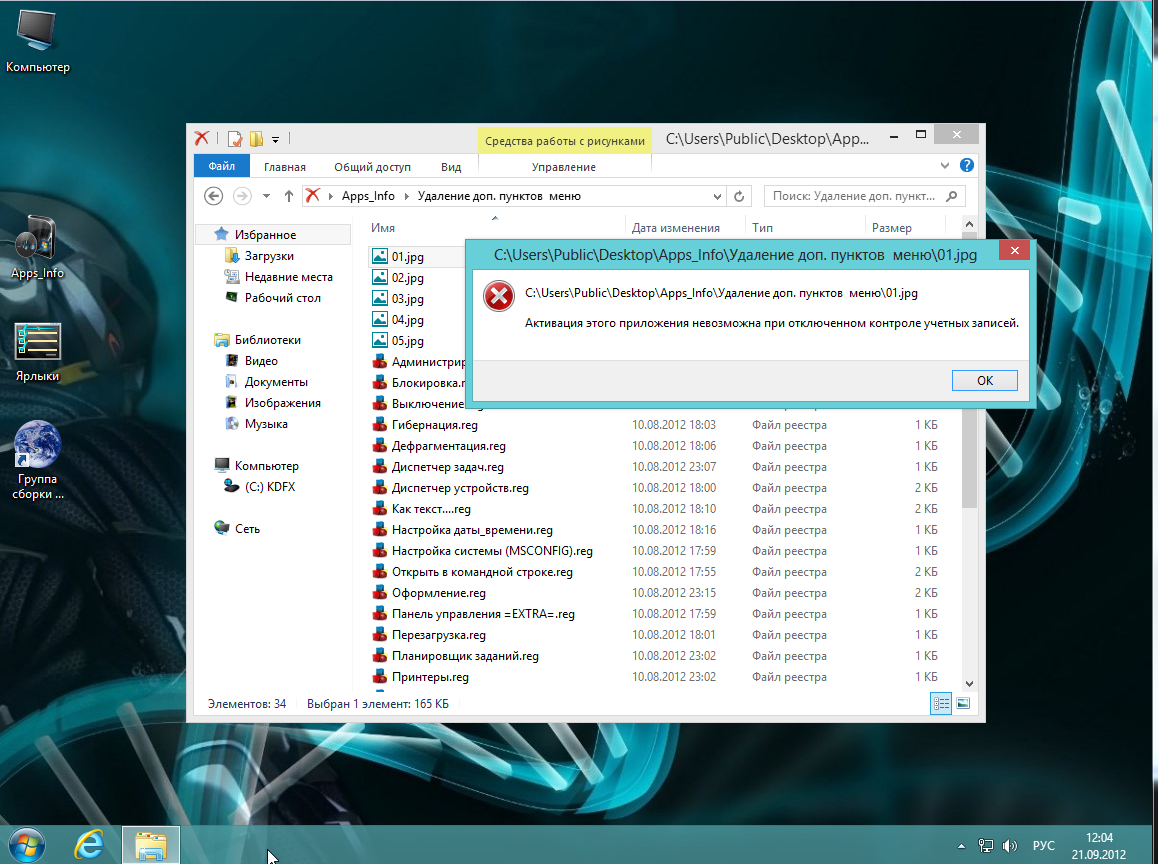The image size is (1158, 864).
Task: Click the search box for this folder
Action: [x=865, y=196]
